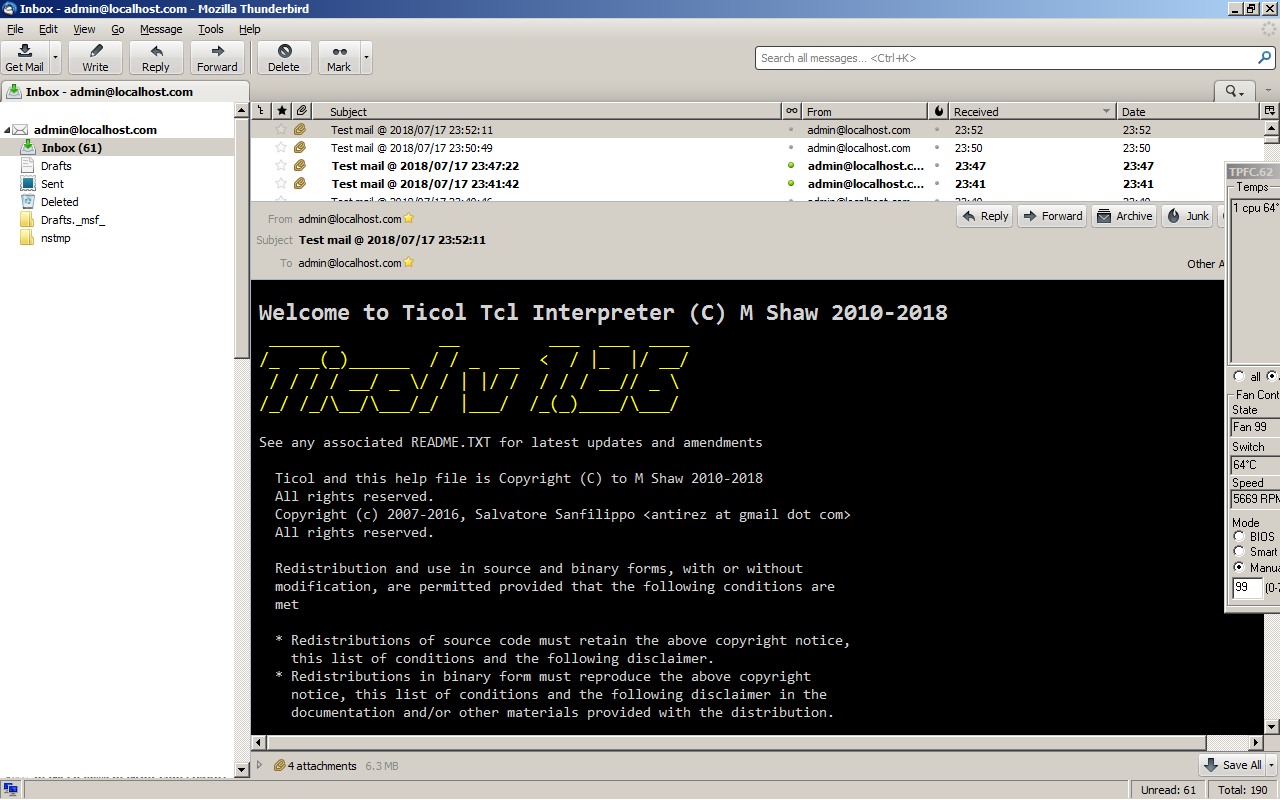Select the Inbox (61) folder
This screenshot has width=1280, height=800.
(117, 148)
